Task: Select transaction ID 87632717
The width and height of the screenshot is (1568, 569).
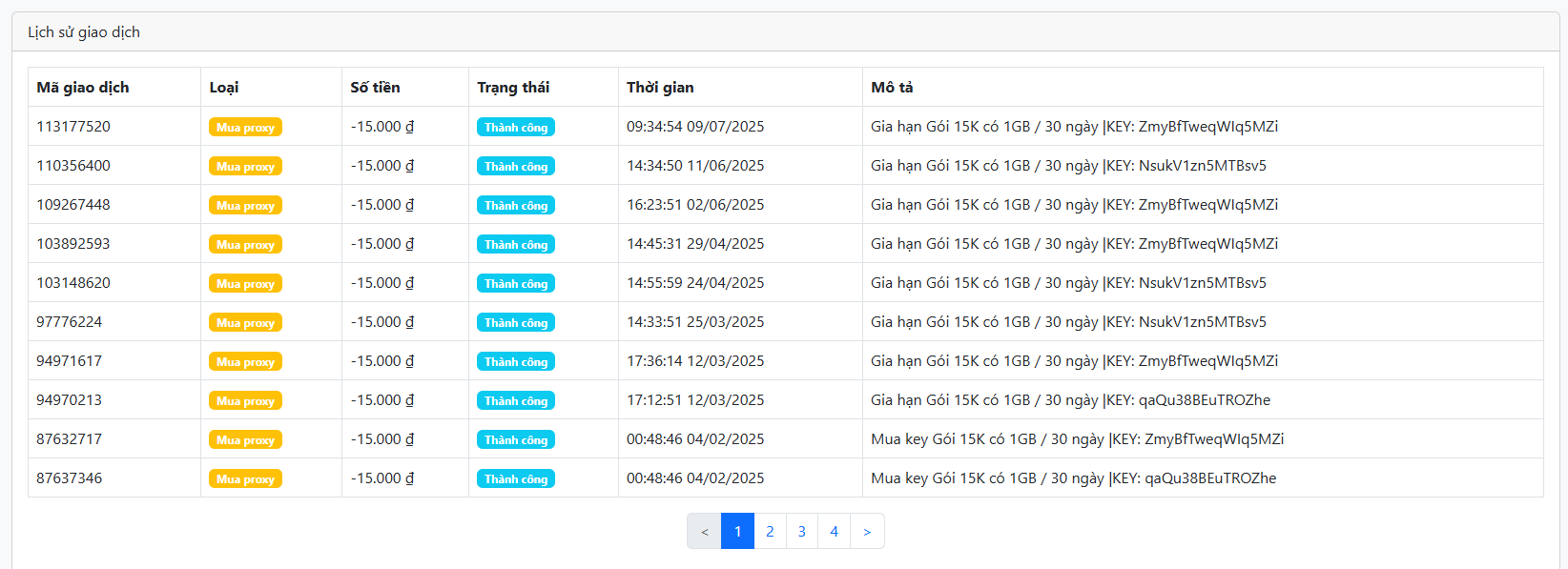Action: [x=70, y=438]
